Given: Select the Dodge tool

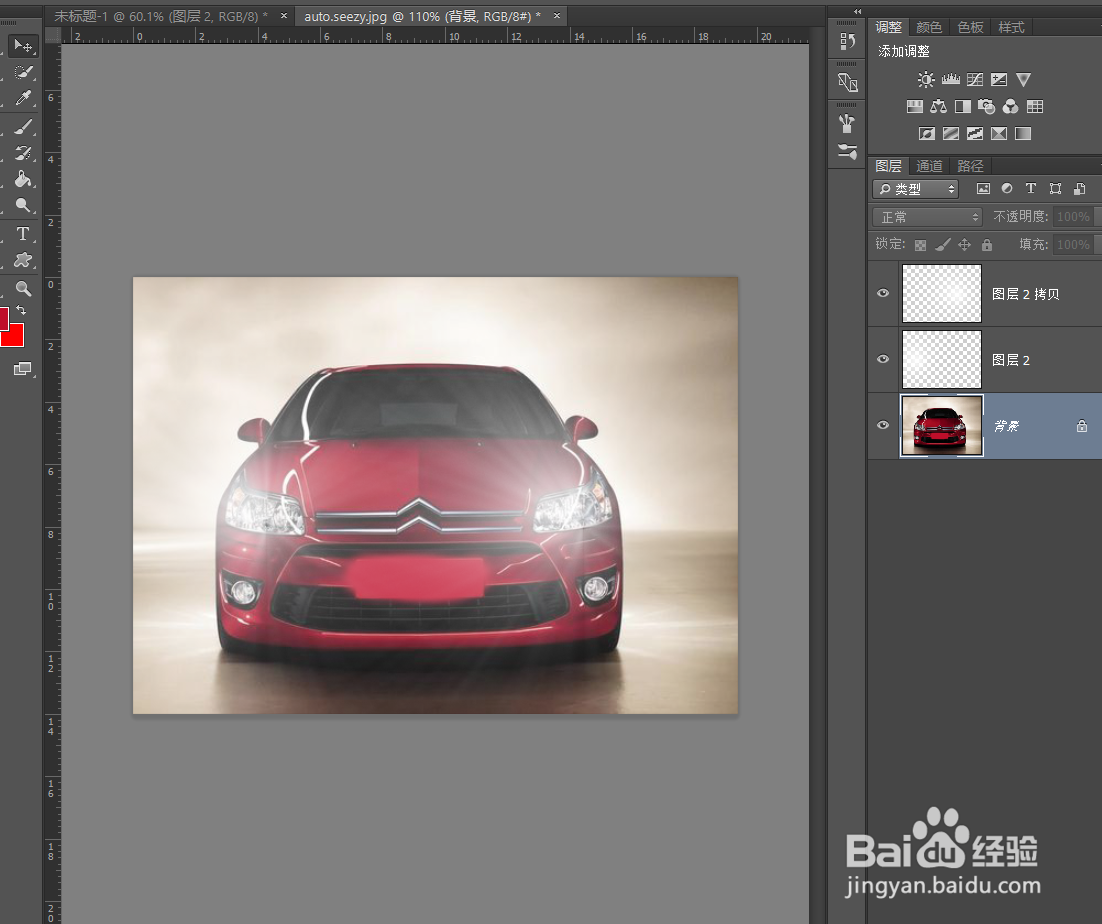Looking at the screenshot, I should 22,205.
